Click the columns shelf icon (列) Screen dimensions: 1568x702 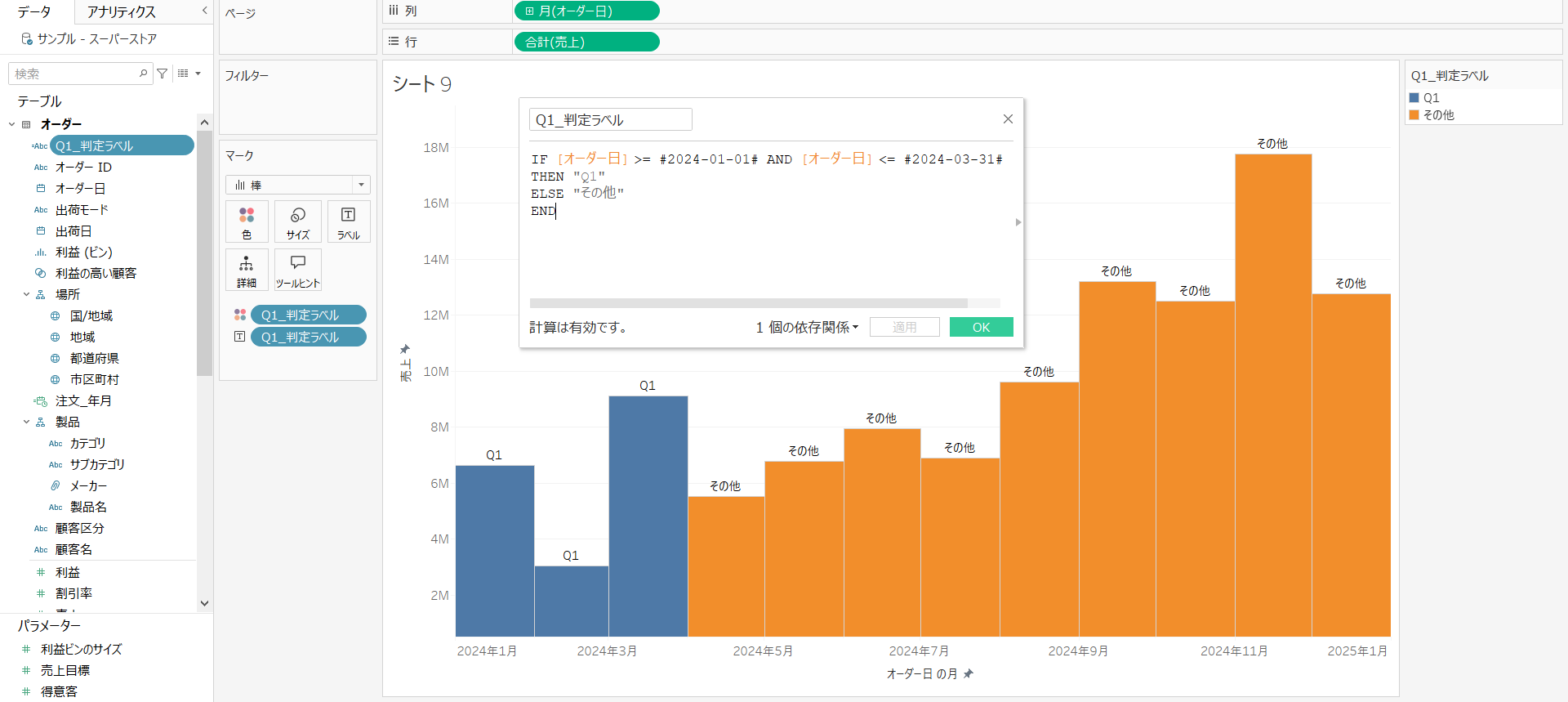[394, 11]
